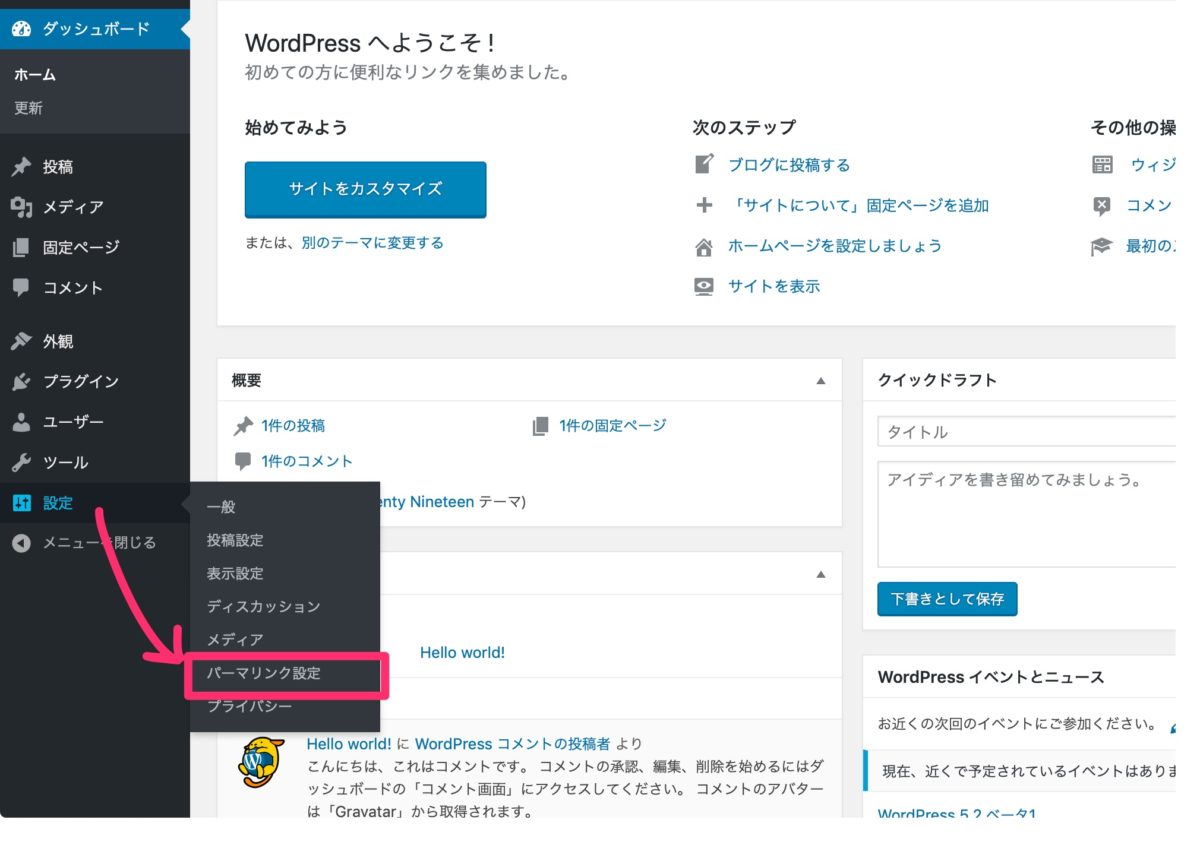
Task: Click the アイディアを書き留めてみましょう text area
Action: click(1027, 514)
